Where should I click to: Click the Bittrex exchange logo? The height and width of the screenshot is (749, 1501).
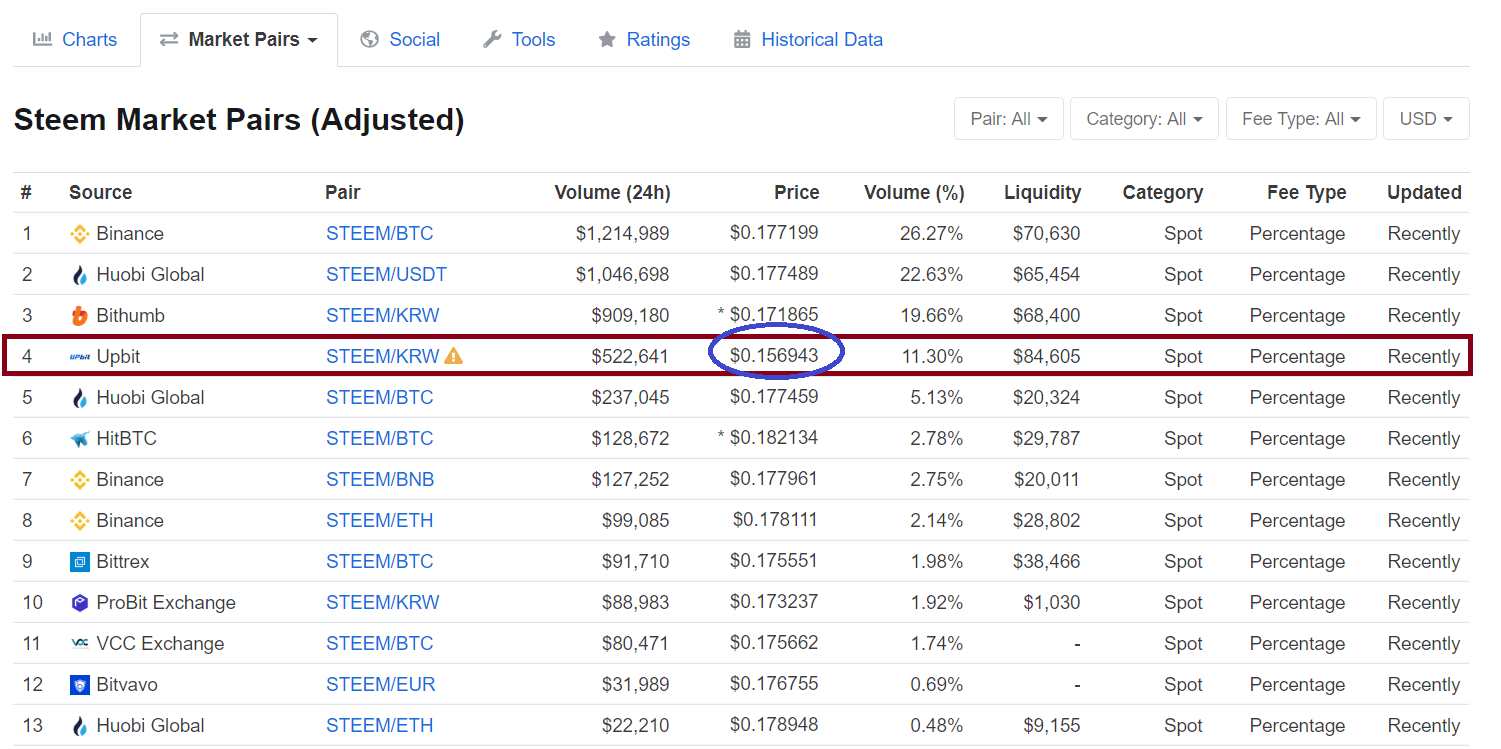pyautogui.click(x=80, y=562)
